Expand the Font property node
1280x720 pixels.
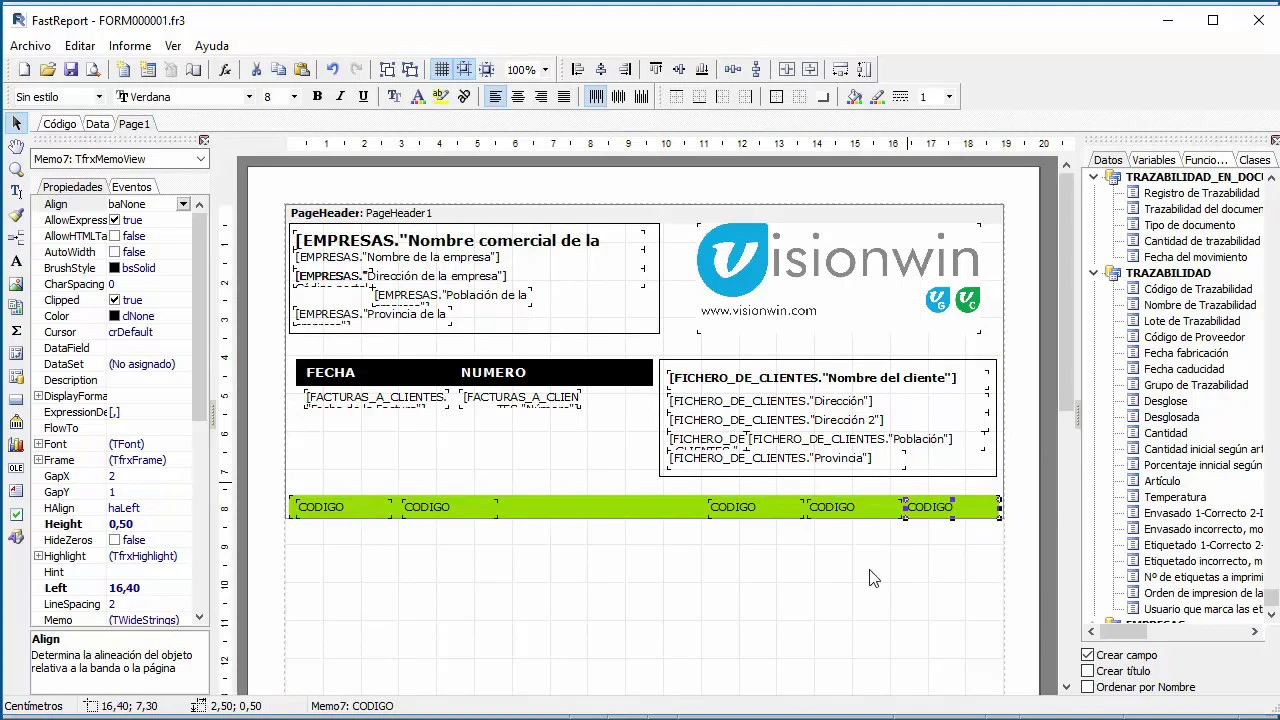(x=38, y=444)
